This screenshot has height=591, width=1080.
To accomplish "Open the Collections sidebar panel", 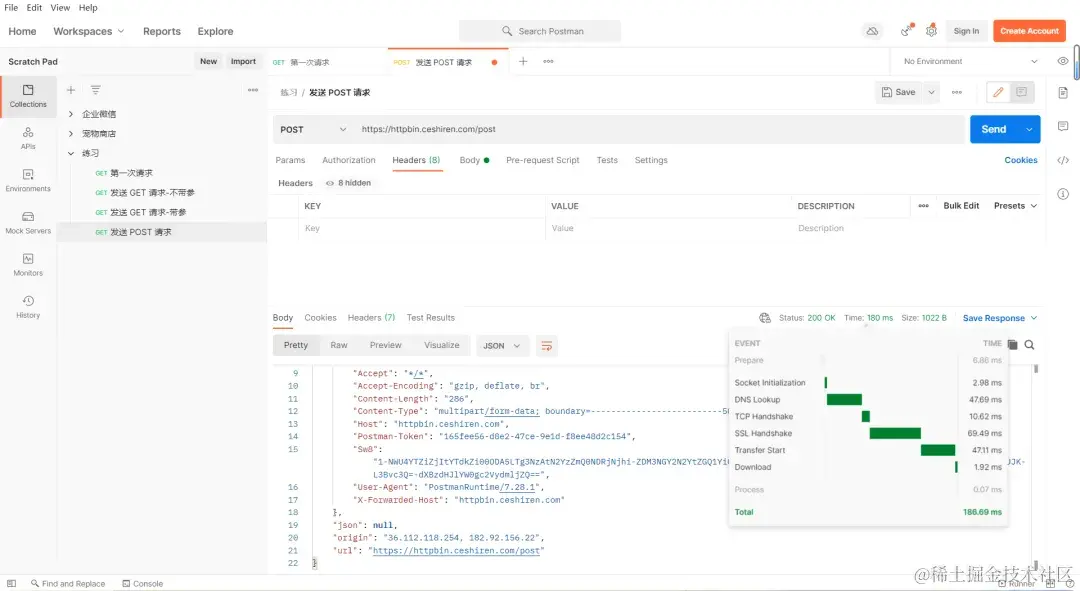I will point(28,96).
